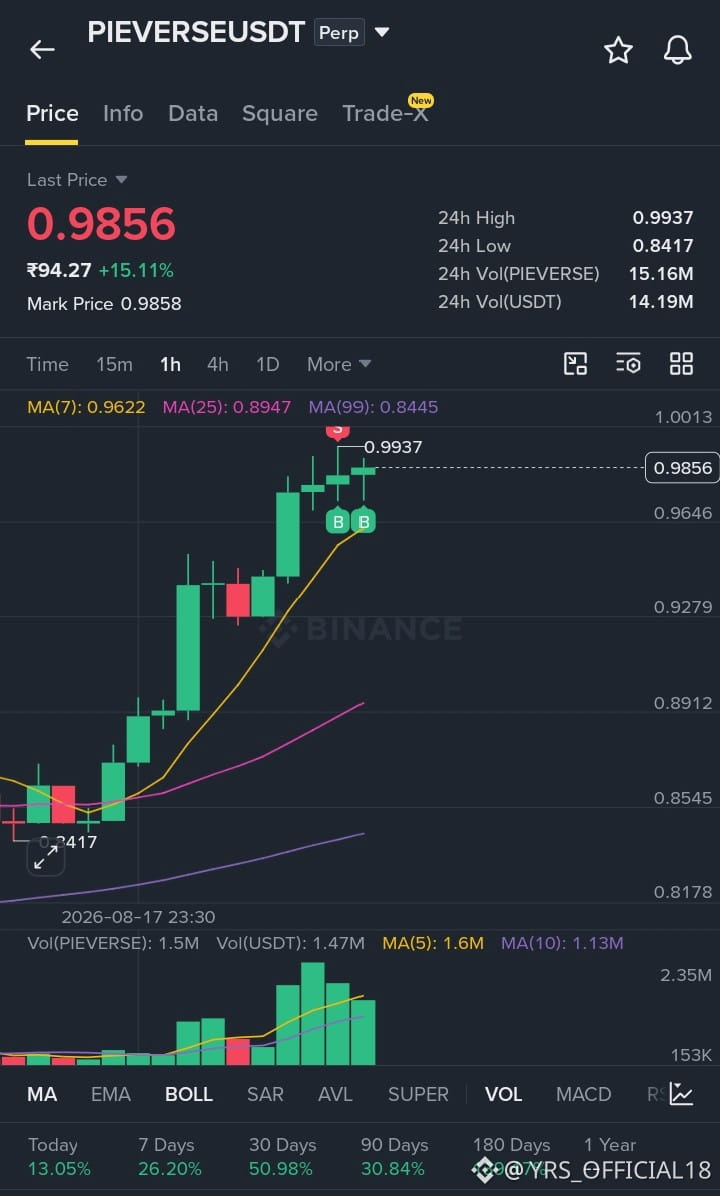Viewport: 720px width, 1196px height.
Task: Tap the Mark Price 0.9858 text
Action: point(104,304)
